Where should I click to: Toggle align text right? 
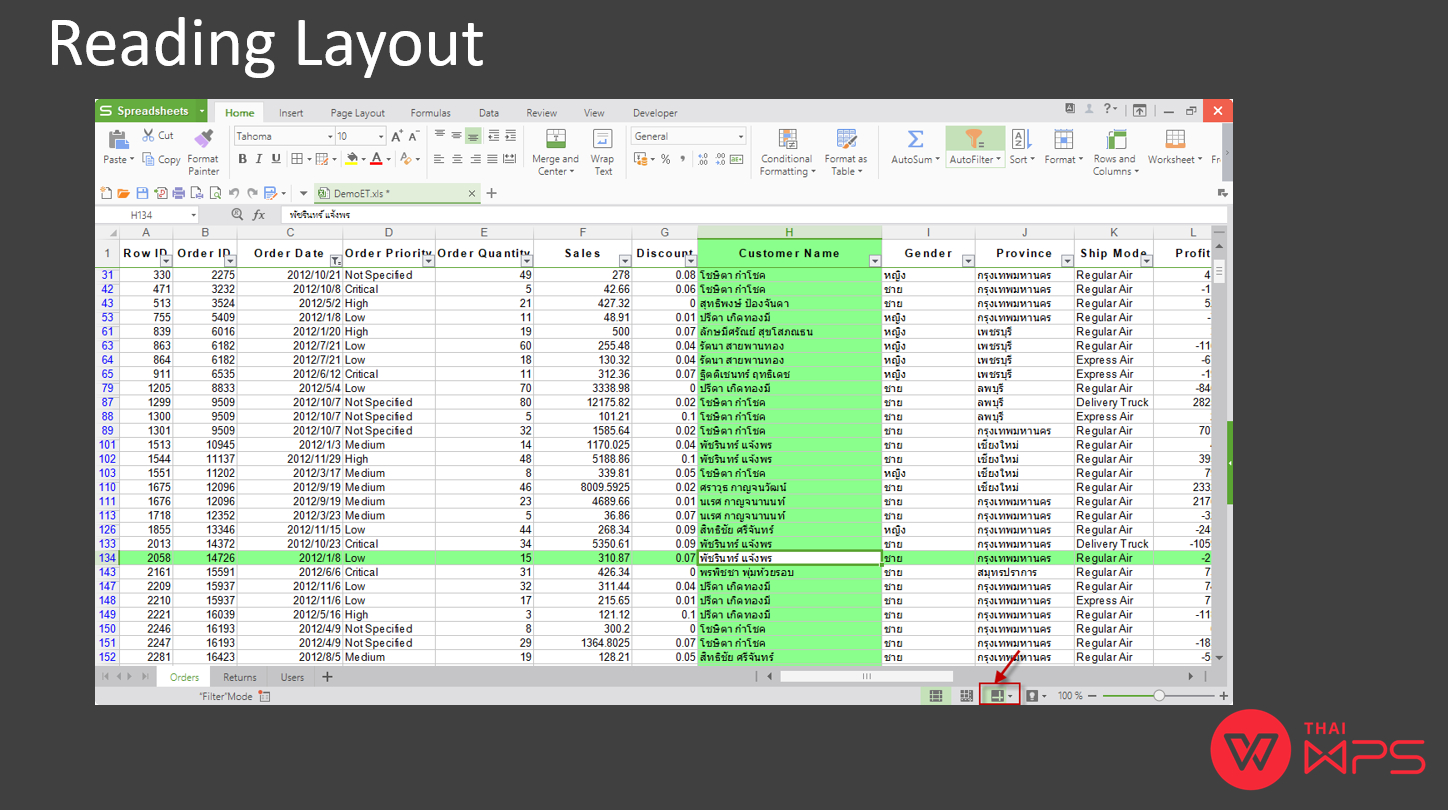click(x=475, y=159)
